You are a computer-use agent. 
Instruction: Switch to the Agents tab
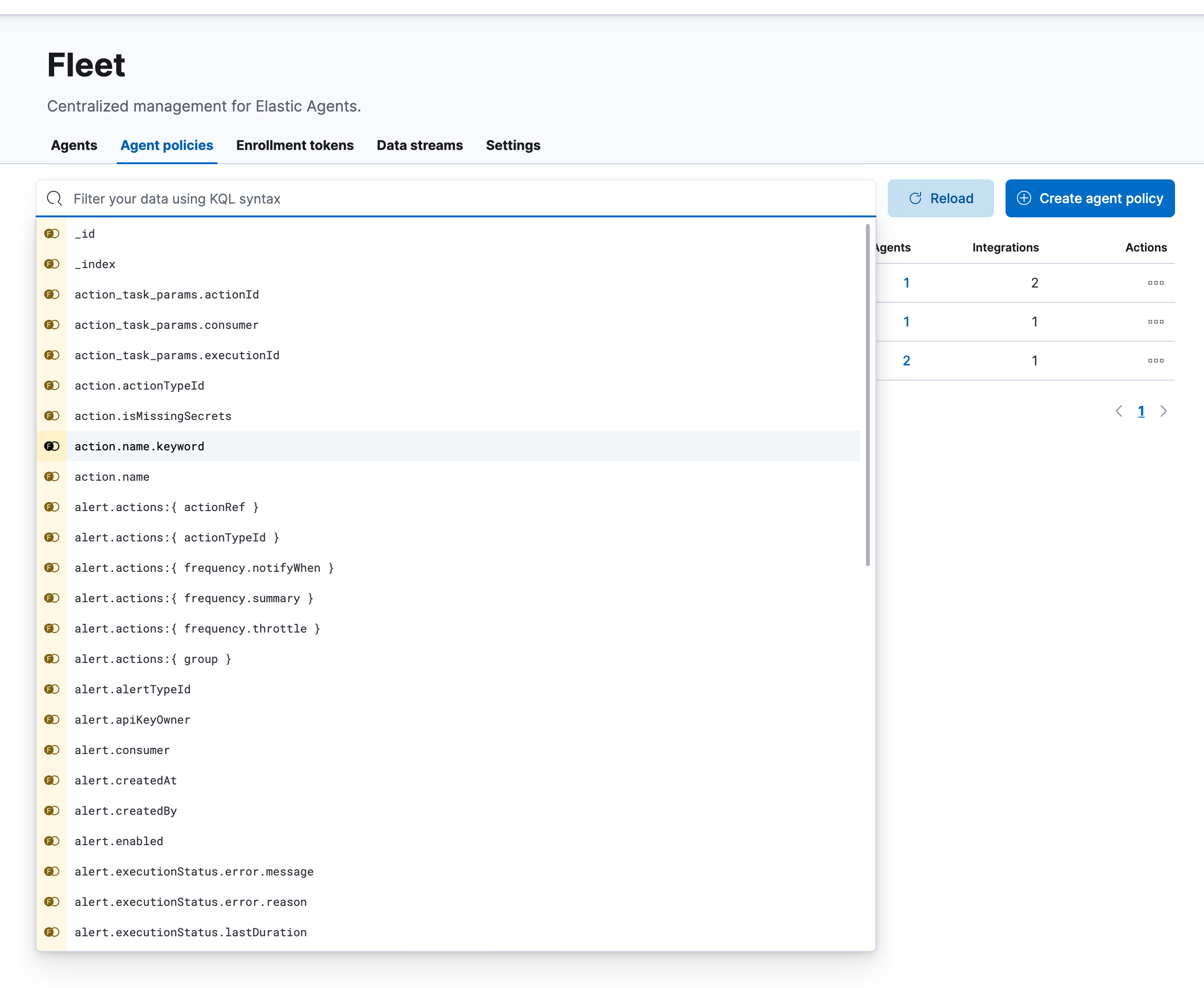point(74,146)
